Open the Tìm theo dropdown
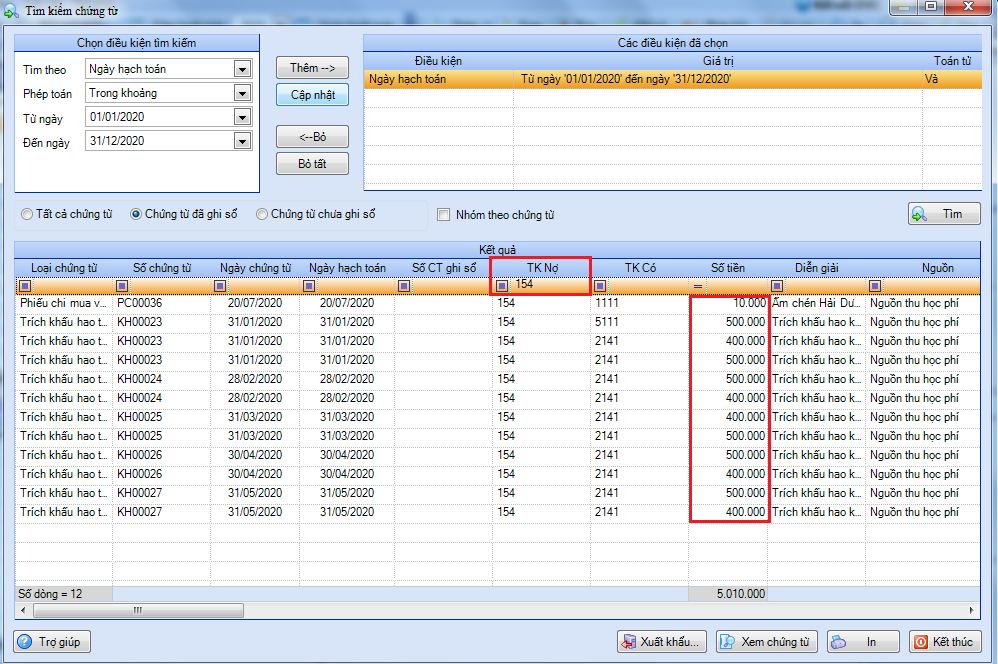Image resolution: width=998 pixels, height=664 pixels. 242,69
